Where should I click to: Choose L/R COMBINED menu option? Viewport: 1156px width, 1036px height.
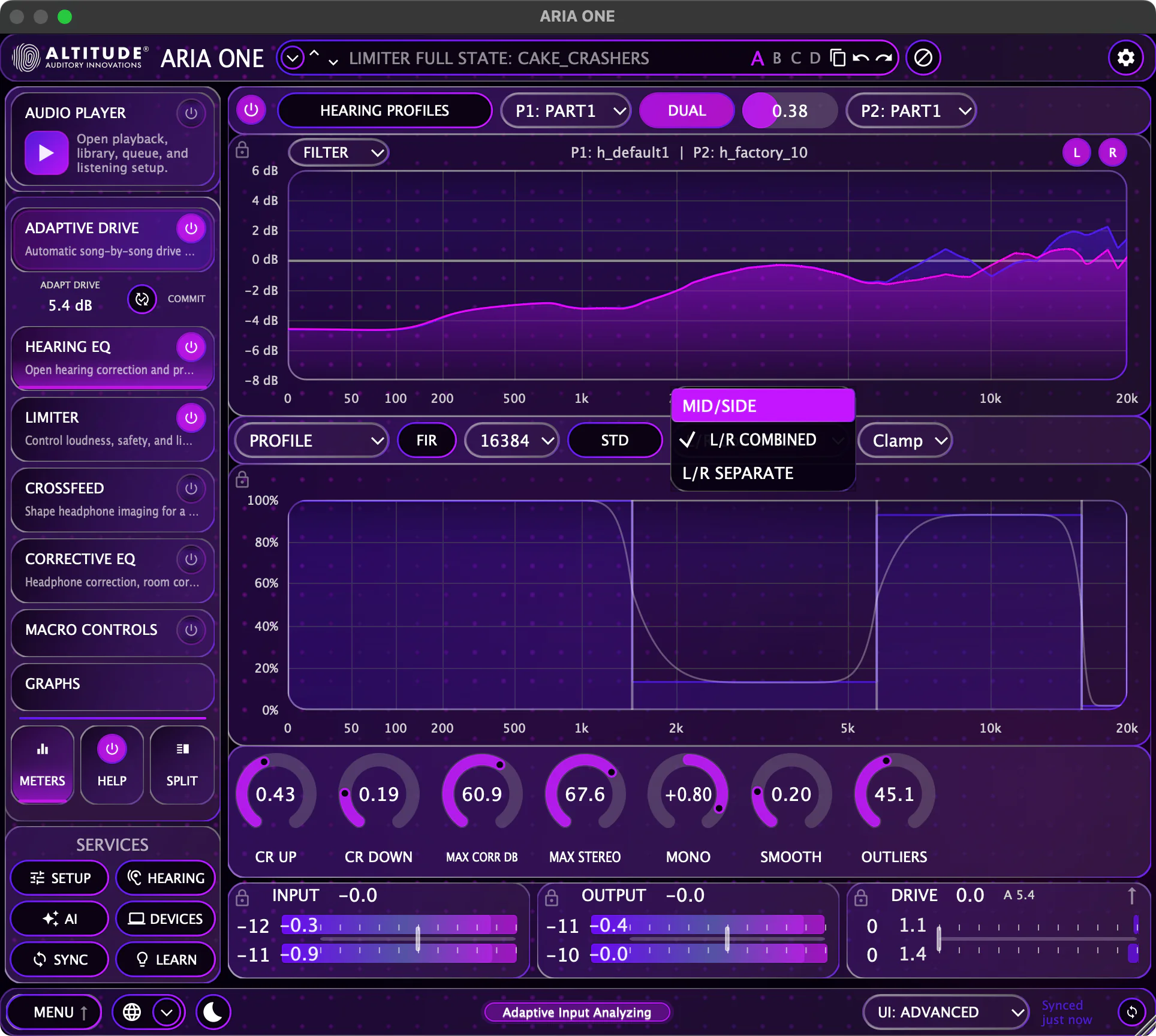tap(763, 439)
